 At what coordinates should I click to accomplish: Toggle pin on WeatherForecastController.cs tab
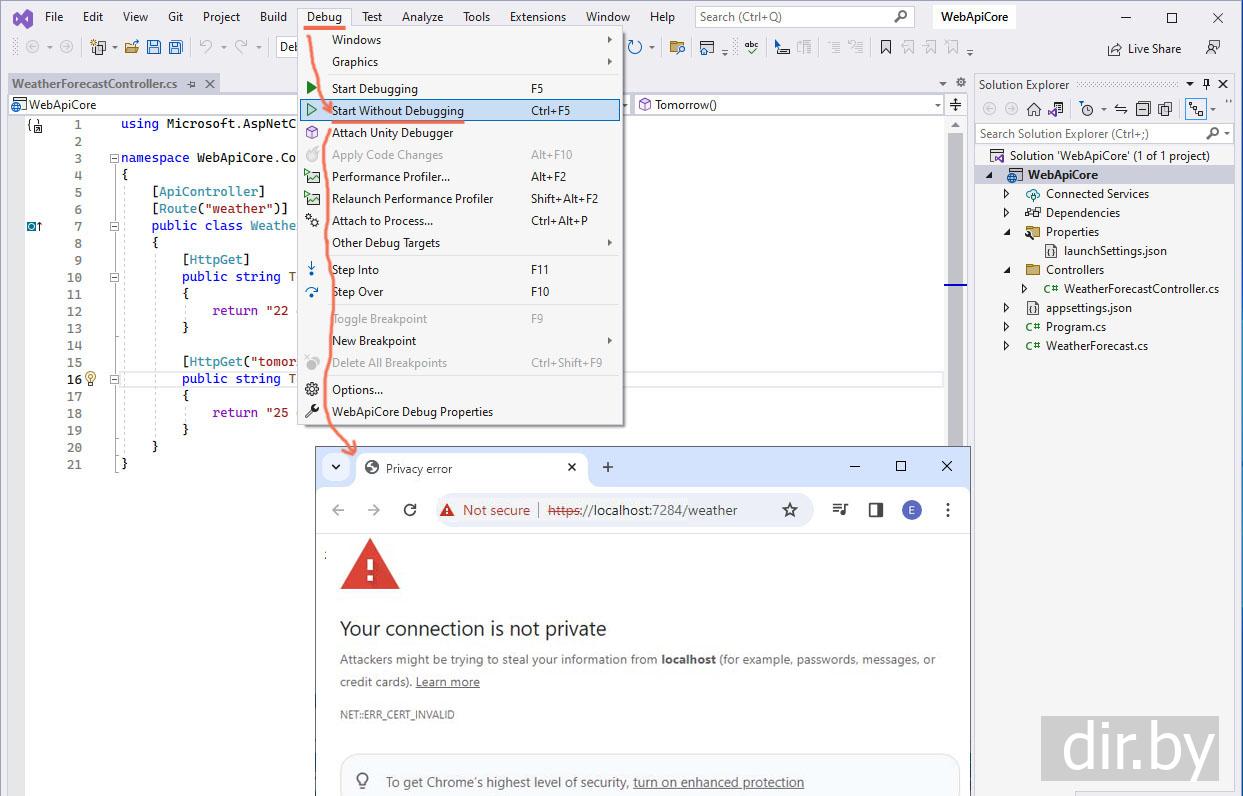[191, 84]
